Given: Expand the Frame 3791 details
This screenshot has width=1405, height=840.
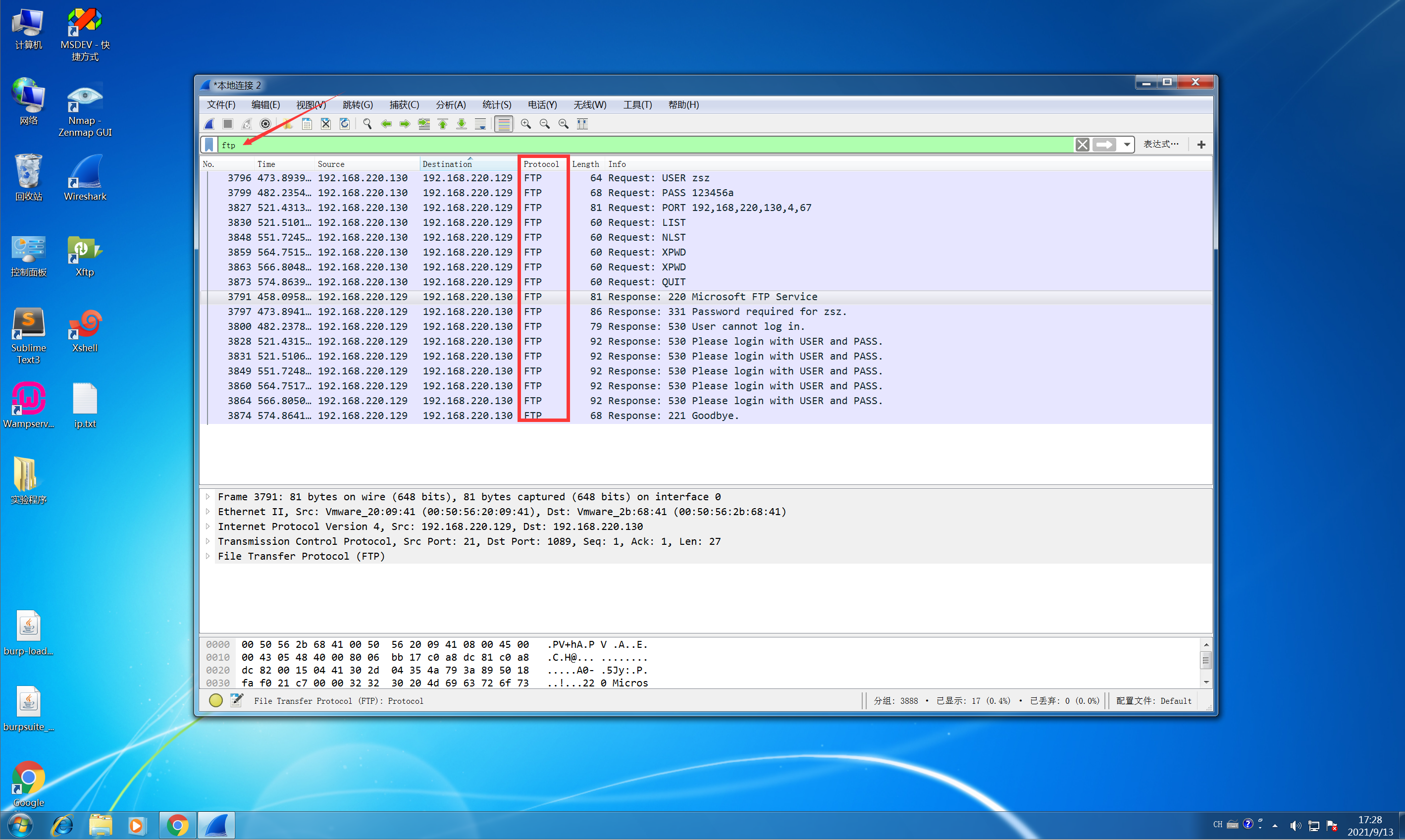Looking at the screenshot, I should coord(208,497).
